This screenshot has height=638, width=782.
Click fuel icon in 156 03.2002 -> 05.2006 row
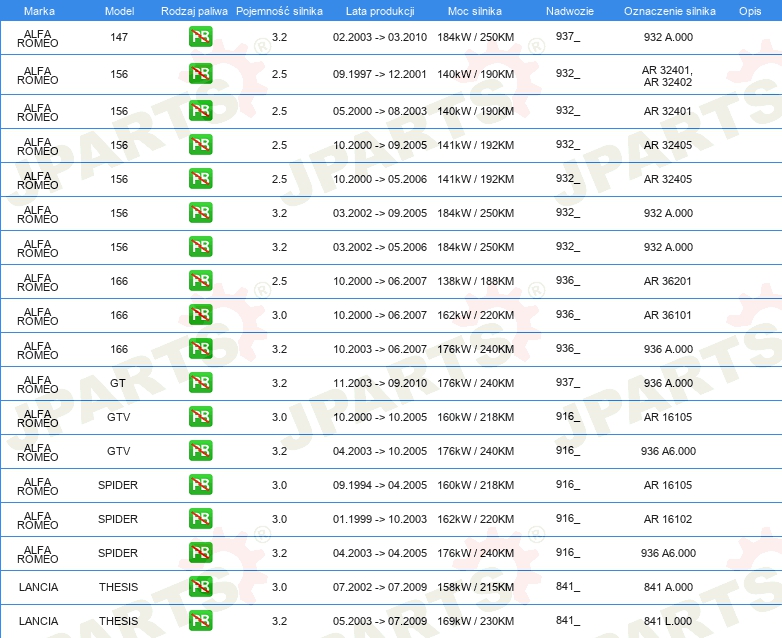click(x=200, y=247)
